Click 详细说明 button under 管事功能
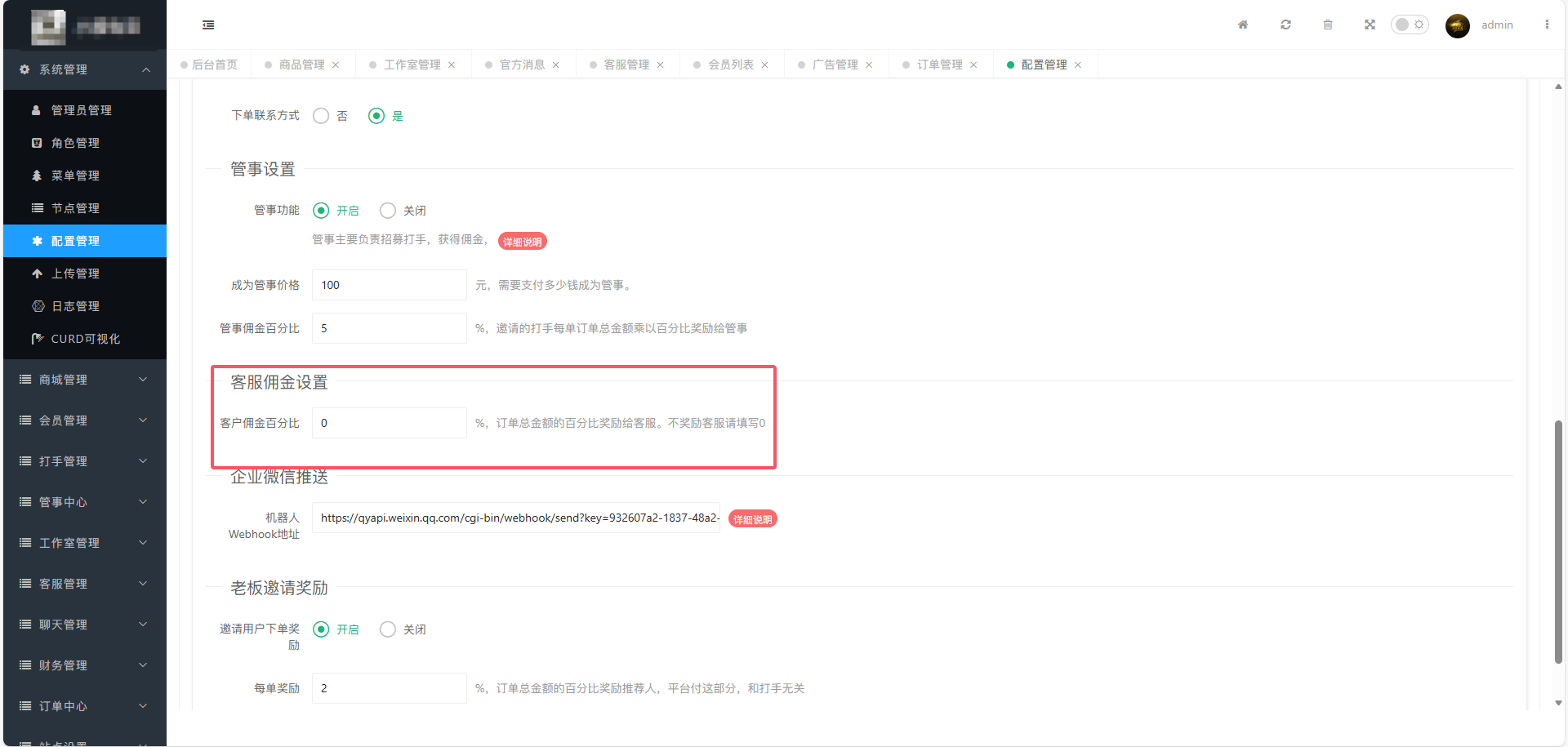This screenshot has width=1568, height=747. click(522, 242)
